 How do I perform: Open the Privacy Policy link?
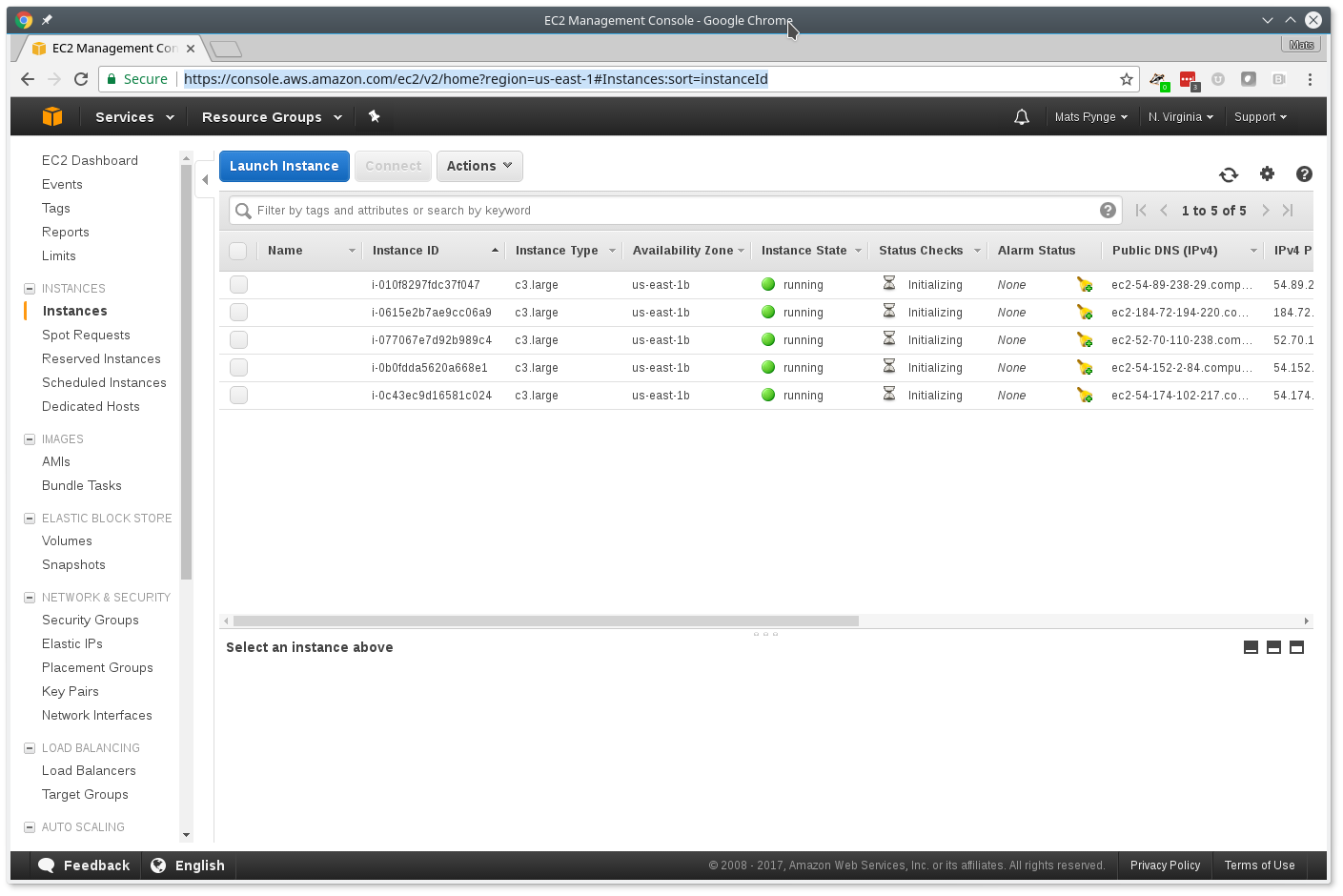[1165, 865]
